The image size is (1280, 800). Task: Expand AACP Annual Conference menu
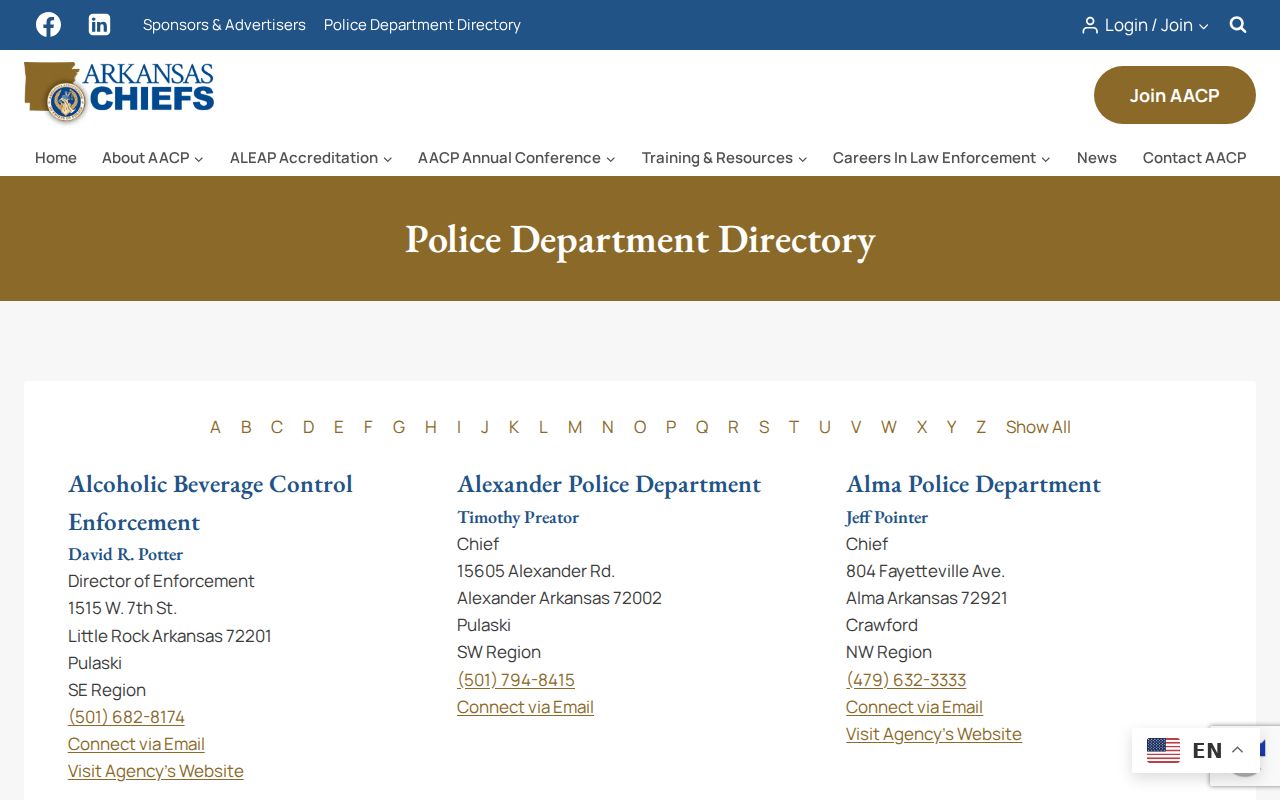[517, 158]
